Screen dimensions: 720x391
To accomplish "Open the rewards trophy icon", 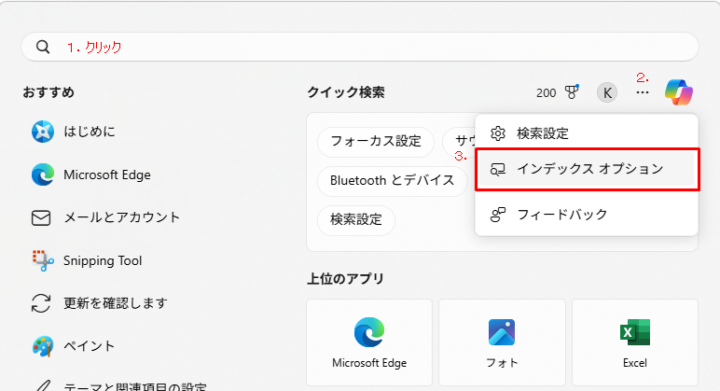I will tap(572, 92).
